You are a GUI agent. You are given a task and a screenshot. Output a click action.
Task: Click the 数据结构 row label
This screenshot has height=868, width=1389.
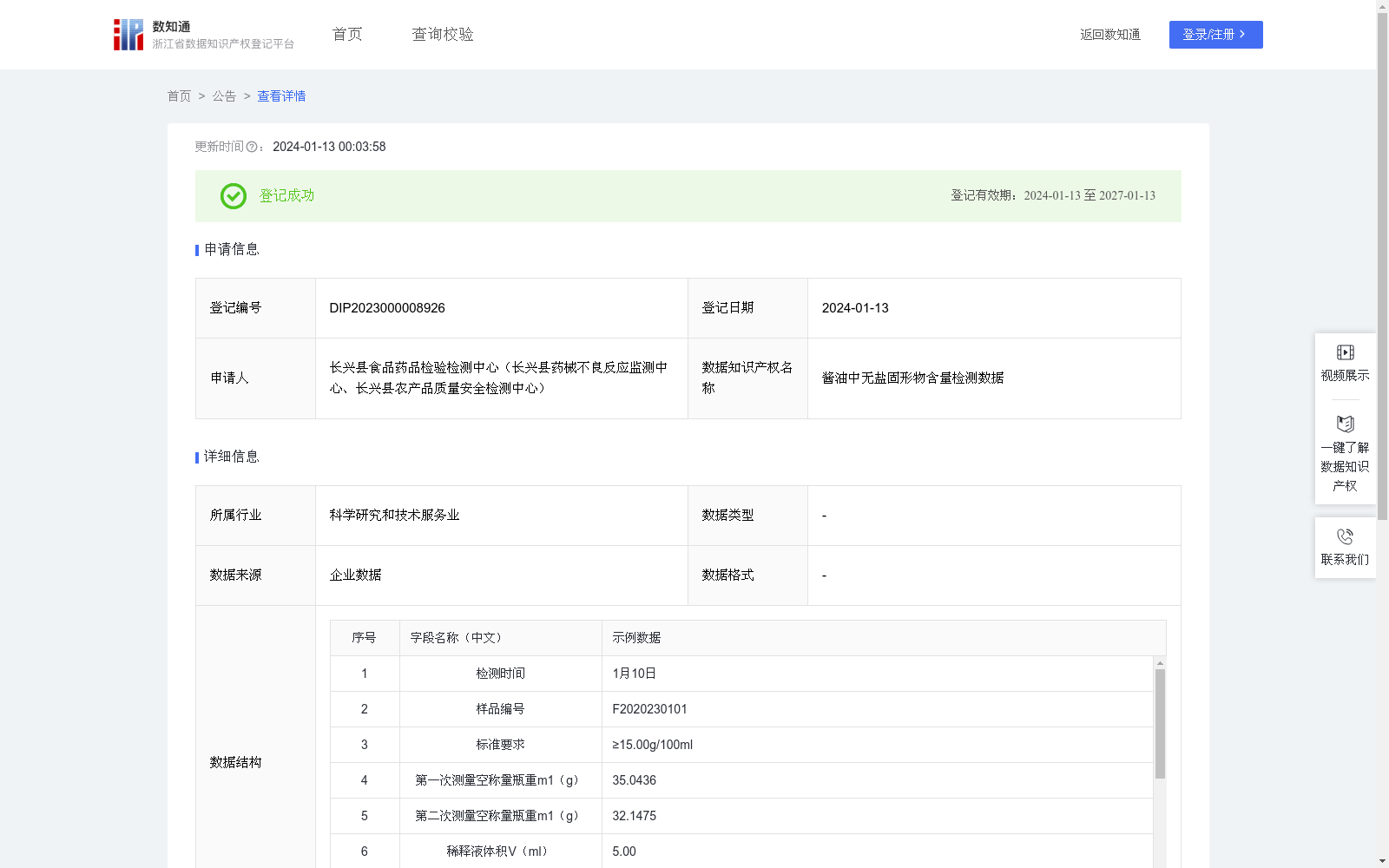coord(235,763)
